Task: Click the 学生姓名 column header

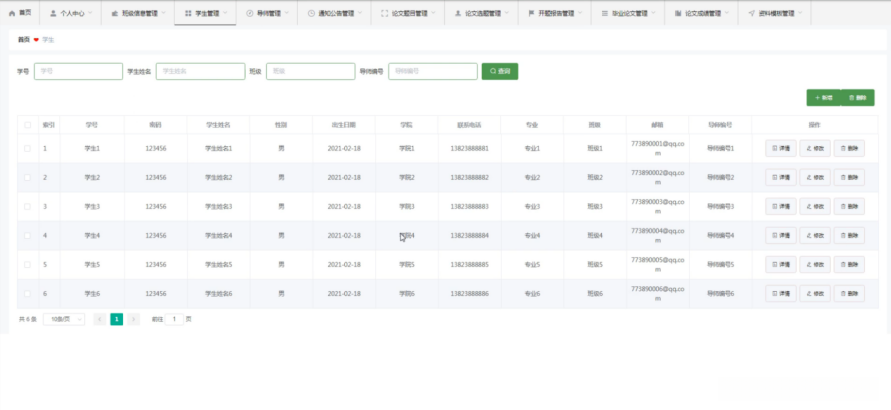Action: 218,125
